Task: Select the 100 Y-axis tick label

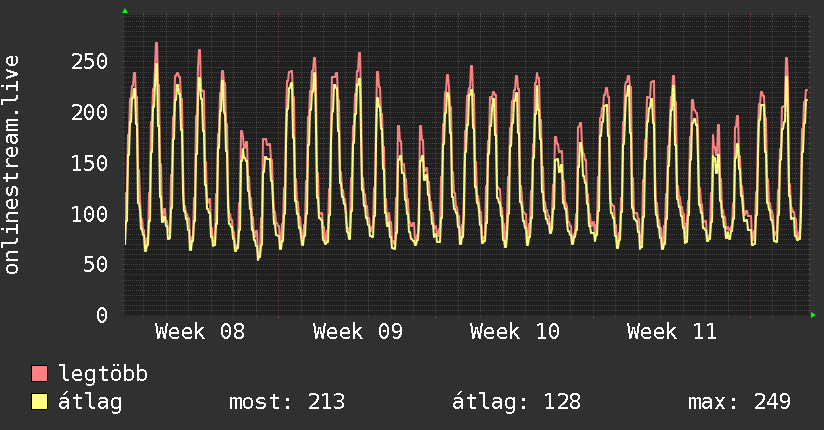Action: (89, 214)
